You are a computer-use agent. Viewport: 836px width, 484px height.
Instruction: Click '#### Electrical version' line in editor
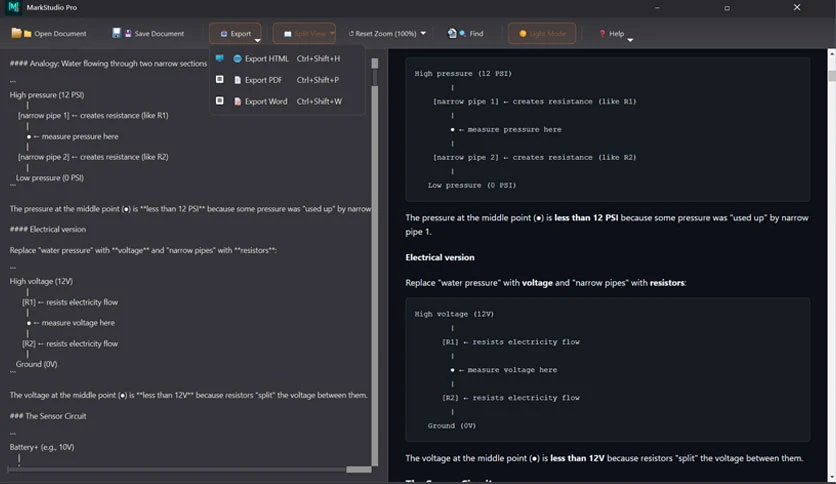[x=47, y=229]
